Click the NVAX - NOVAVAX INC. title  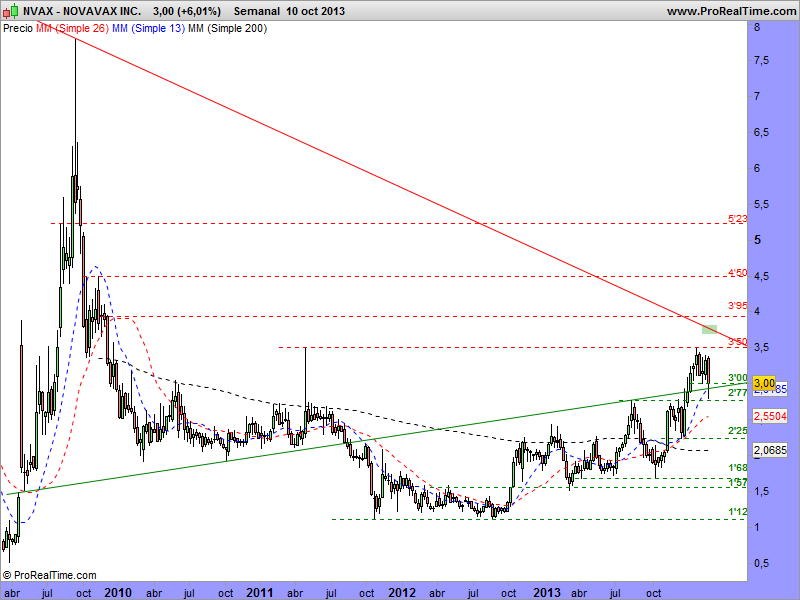click(82, 11)
